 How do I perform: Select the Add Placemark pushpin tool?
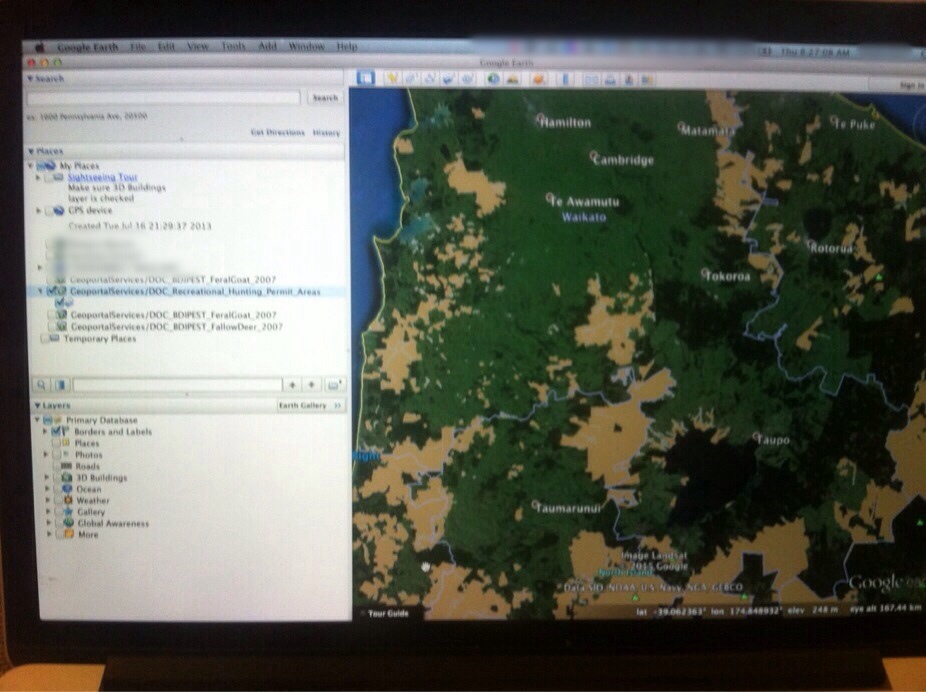coord(392,79)
